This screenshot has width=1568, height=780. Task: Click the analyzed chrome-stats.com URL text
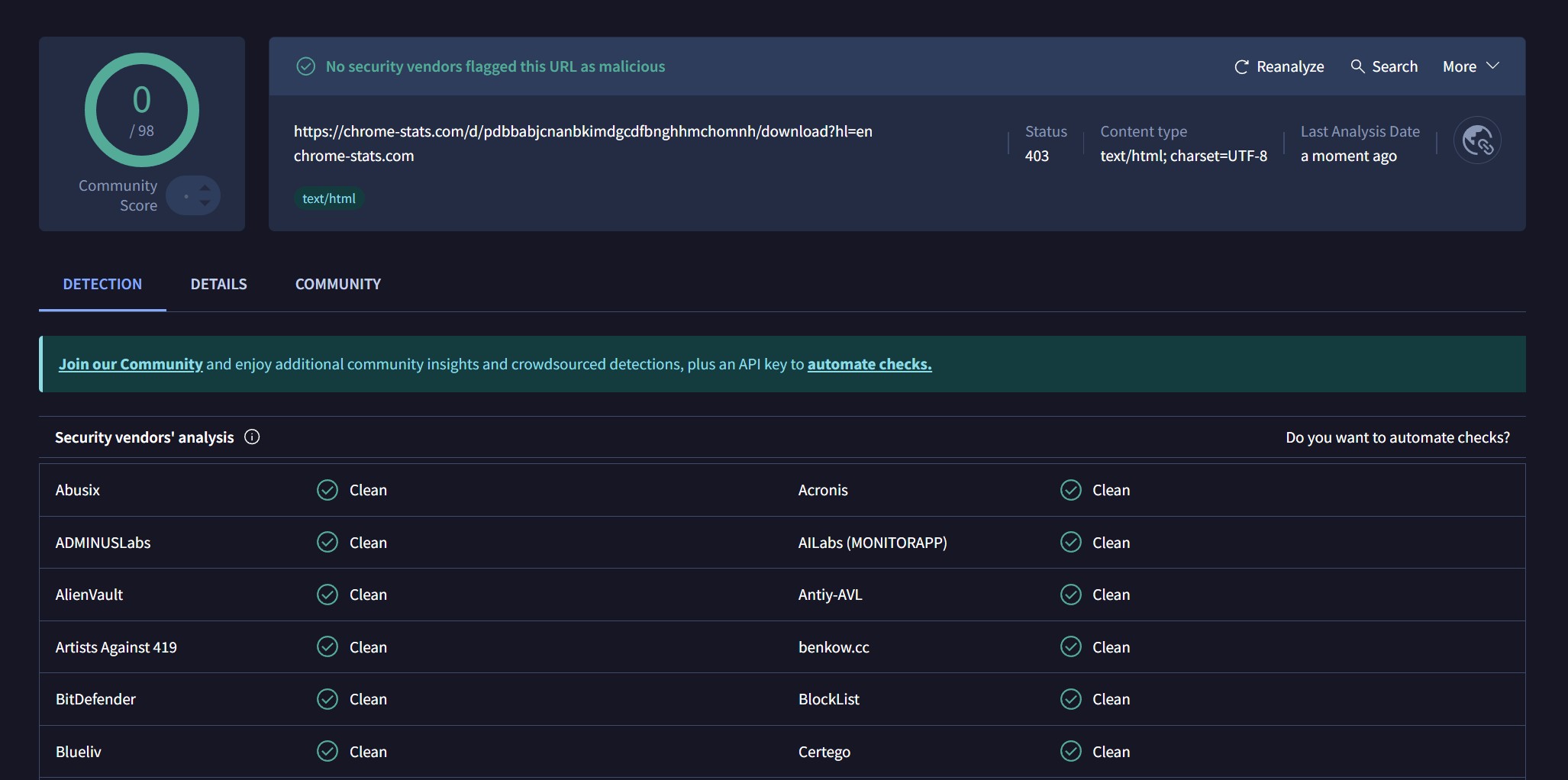click(x=582, y=131)
